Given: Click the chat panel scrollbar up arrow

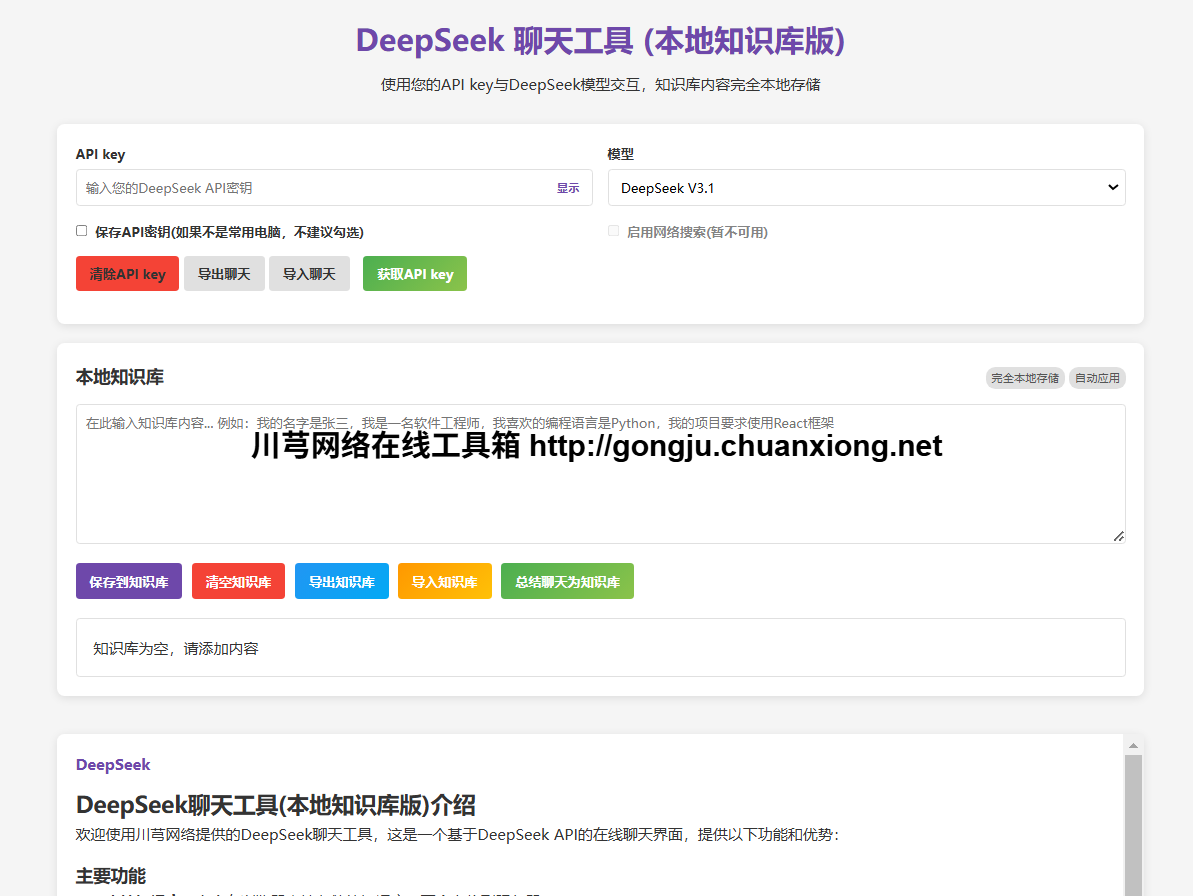Looking at the screenshot, I should [x=1133, y=745].
